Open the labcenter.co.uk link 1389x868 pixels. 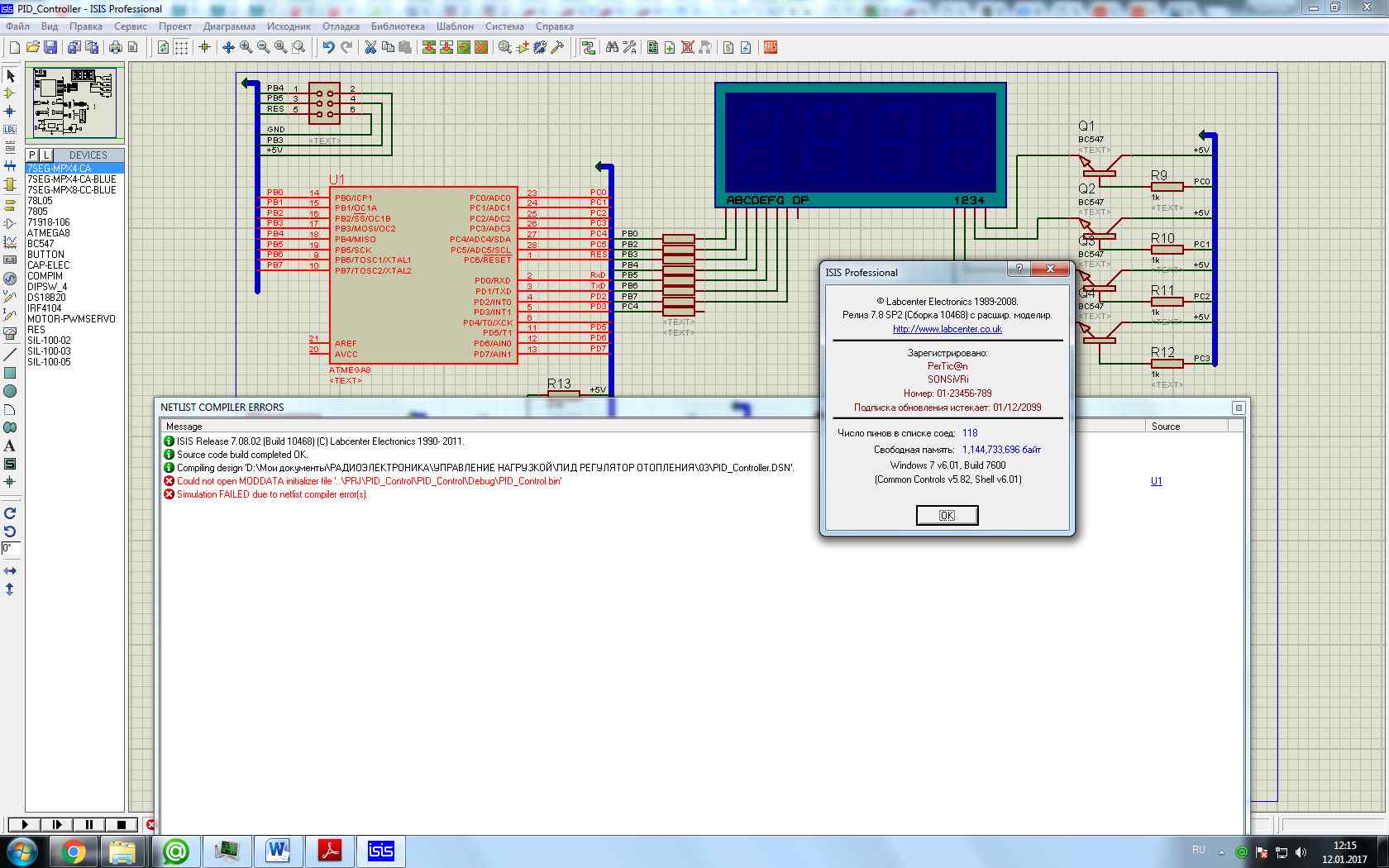point(947,329)
